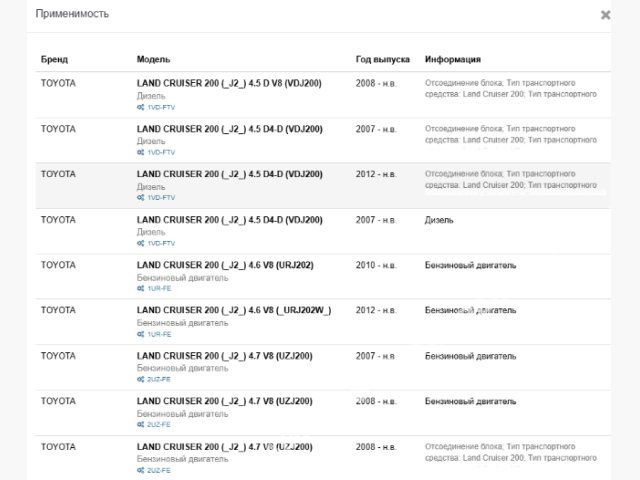Click the Информация column header

pos(452,59)
